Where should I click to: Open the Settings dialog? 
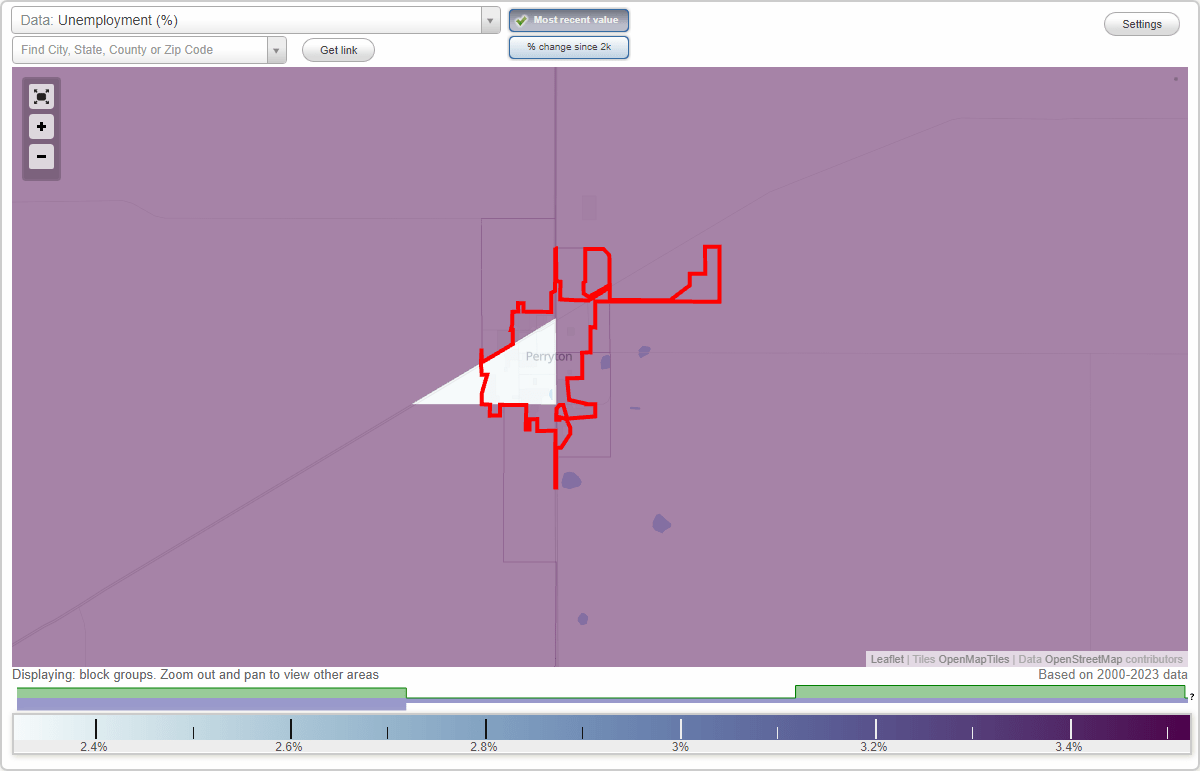pyautogui.click(x=1141, y=23)
